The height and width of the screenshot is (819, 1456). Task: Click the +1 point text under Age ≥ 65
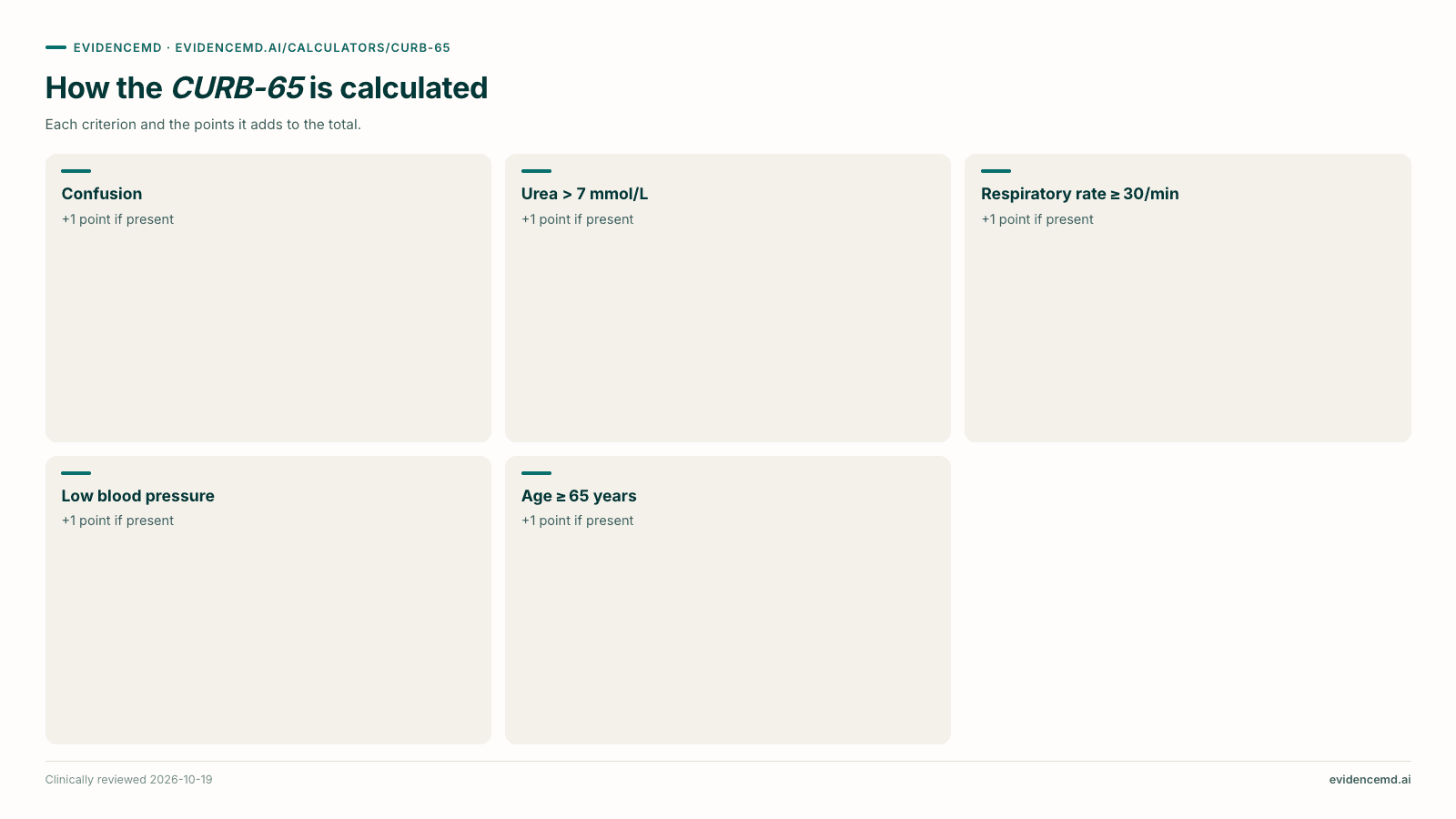click(578, 521)
